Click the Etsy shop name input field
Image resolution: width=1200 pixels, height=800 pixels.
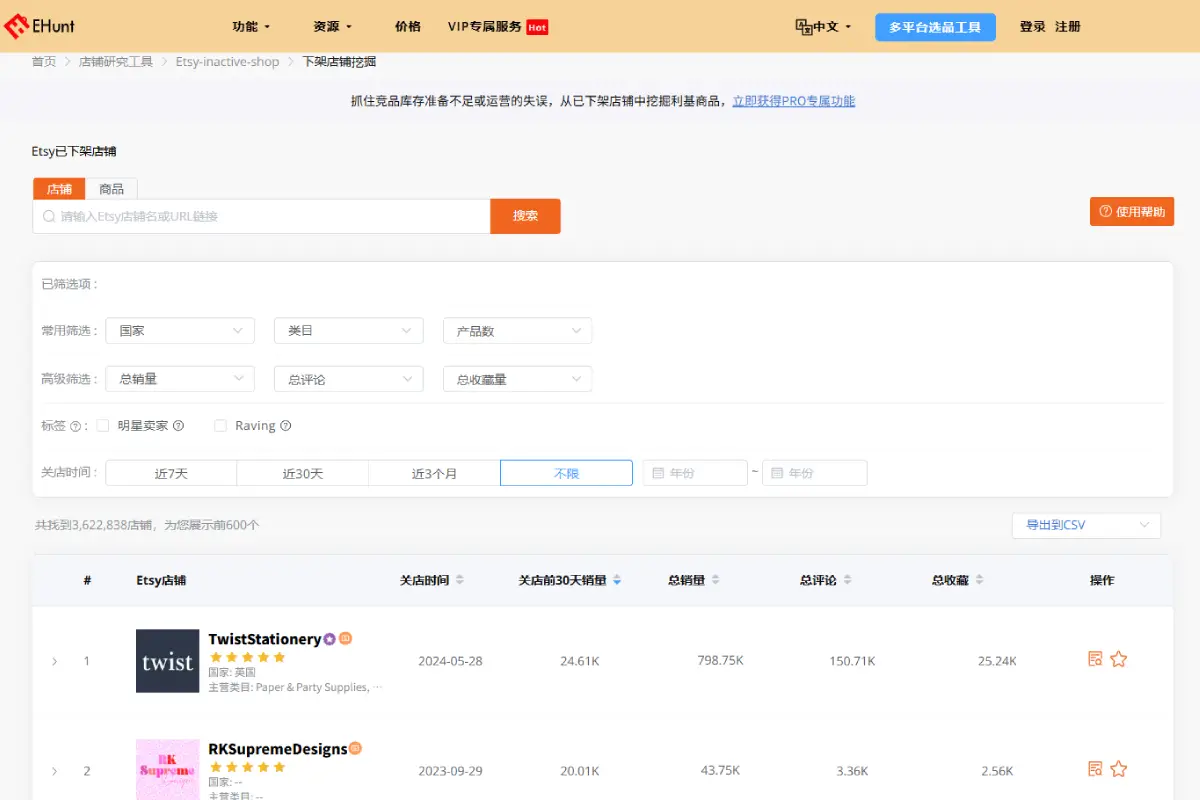(x=260, y=216)
